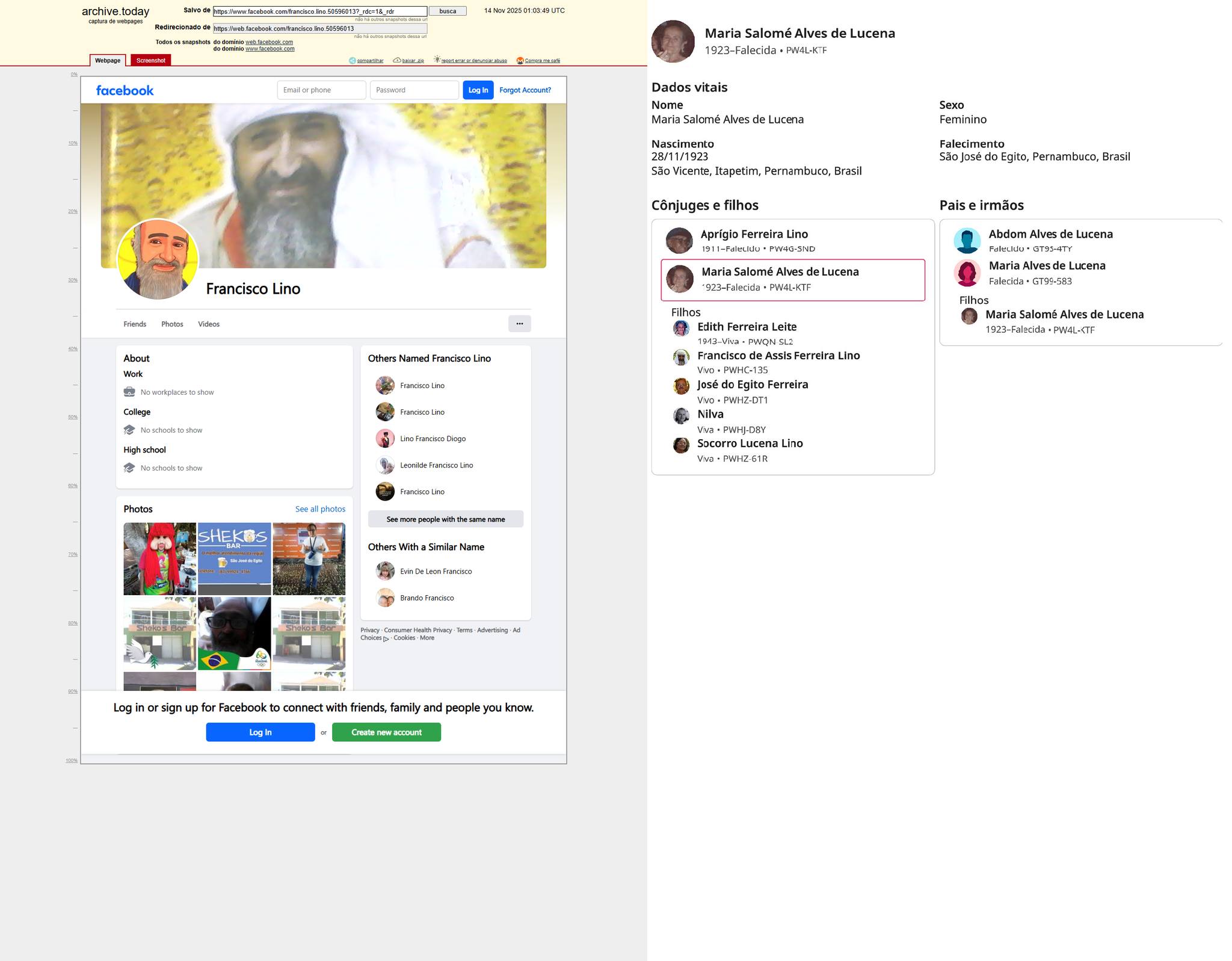This screenshot has height=961, width=1232.
Task: Switch to the Screenshot tab
Action: coord(150,60)
